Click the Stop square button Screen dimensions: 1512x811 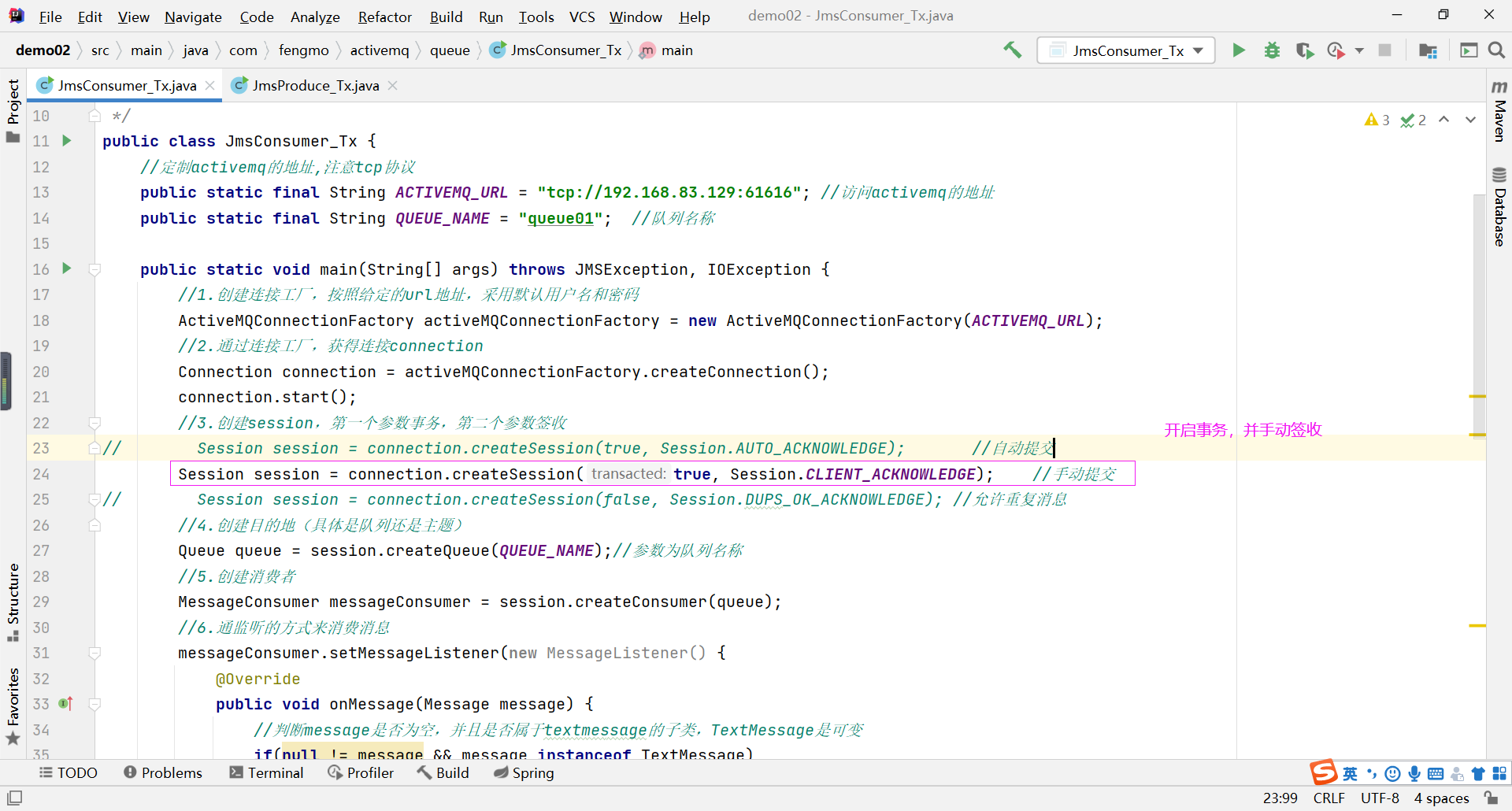click(x=1385, y=50)
